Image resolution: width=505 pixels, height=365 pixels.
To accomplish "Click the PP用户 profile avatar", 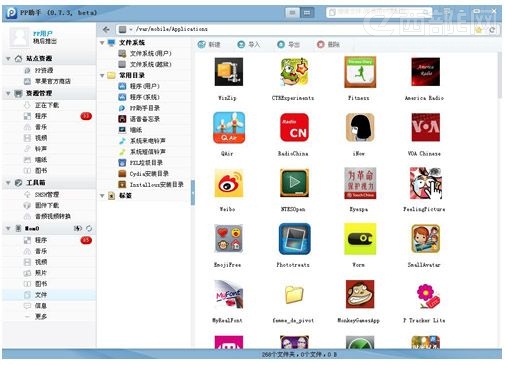I will click(x=19, y=37).
